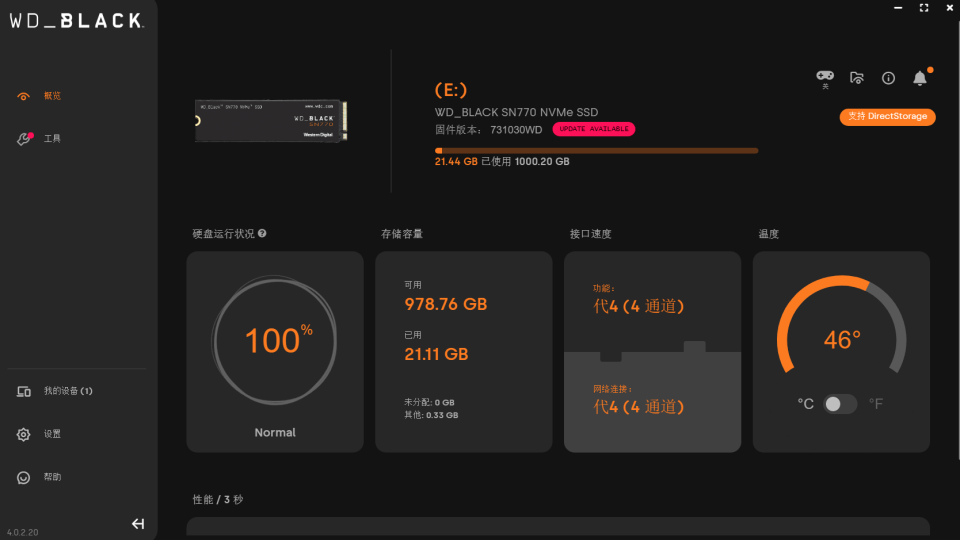Click firmware version 731030WD

[x=516, y=130]
